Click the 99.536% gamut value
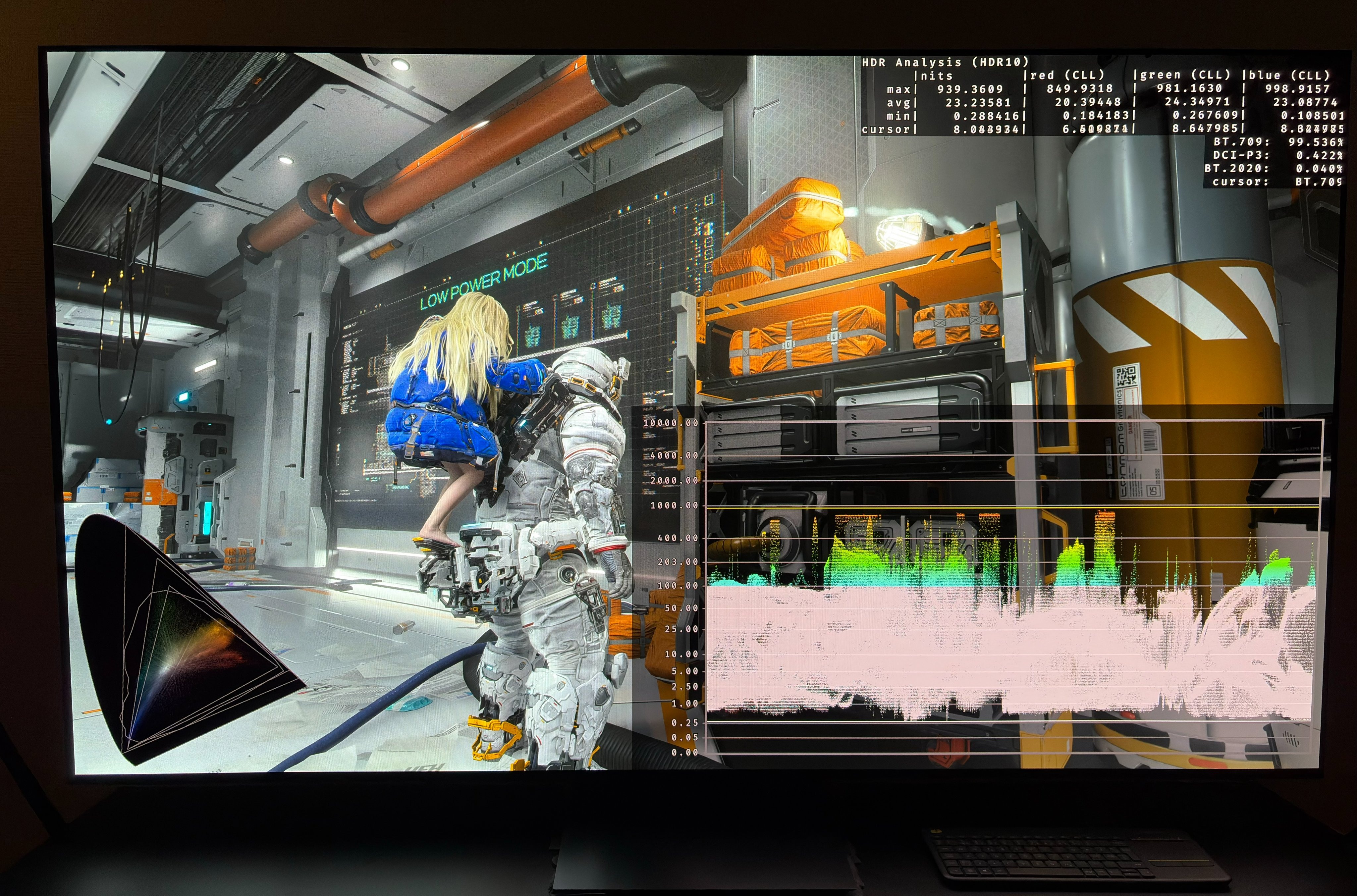This screenshot has height=896, width=1357. pos(1316,142)
